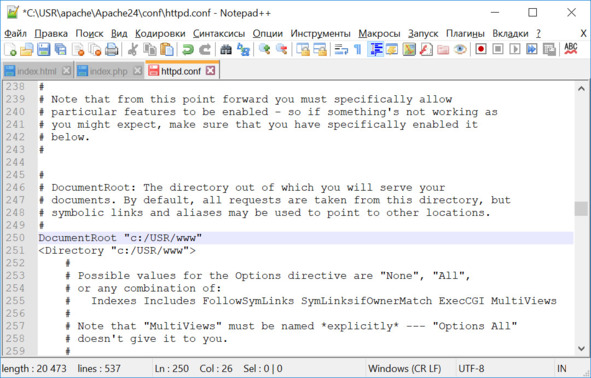Open the Function List icon
The width and height of the screenshot is (591, 378).
point(426,49)
